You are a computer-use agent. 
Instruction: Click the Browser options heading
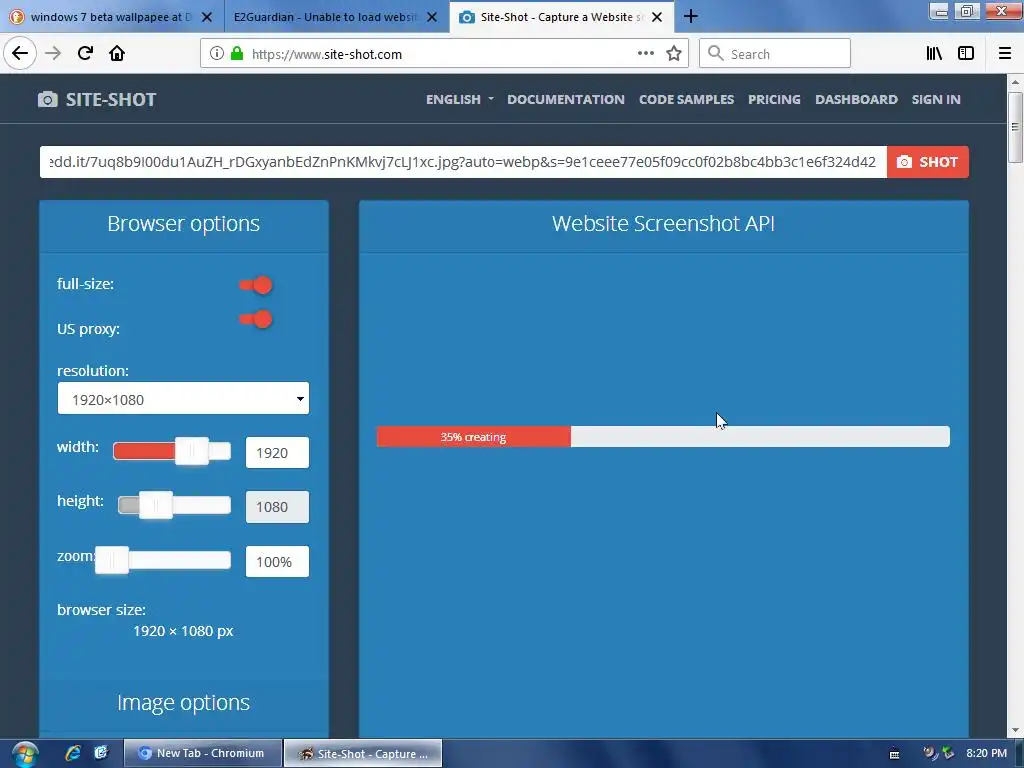[184, 223]
